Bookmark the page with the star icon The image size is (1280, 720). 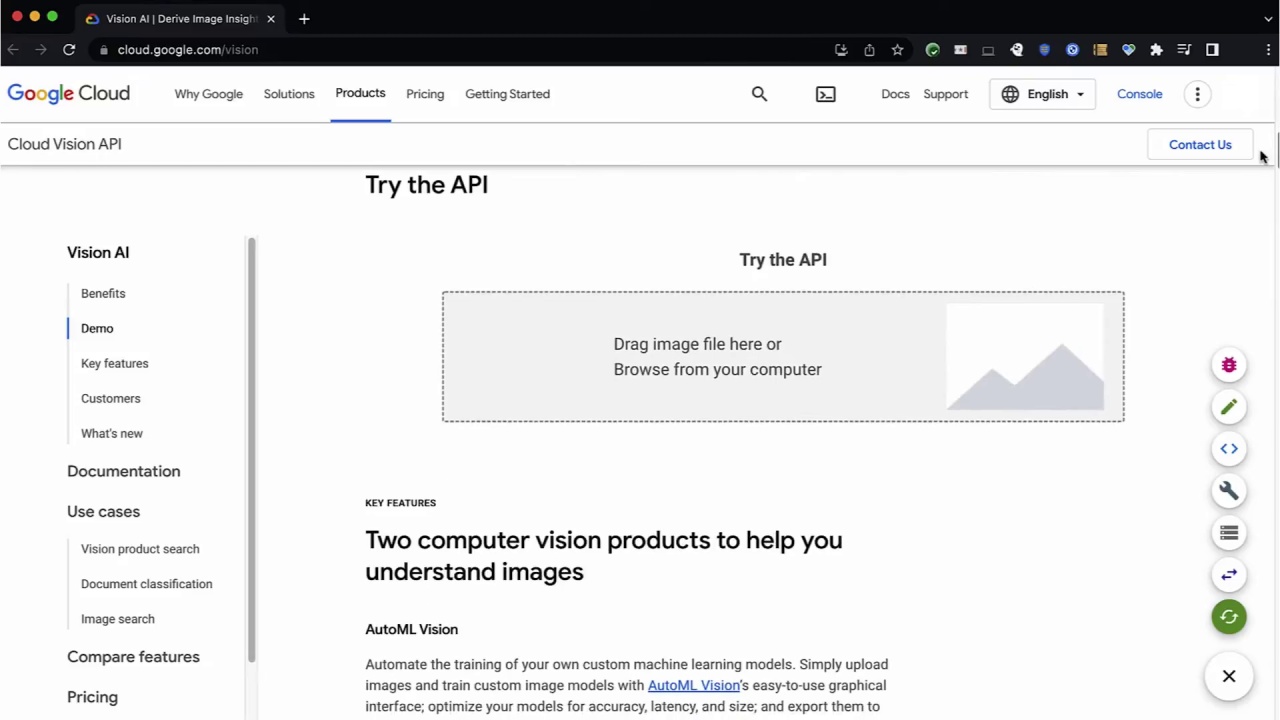click(x=897, y=49)
